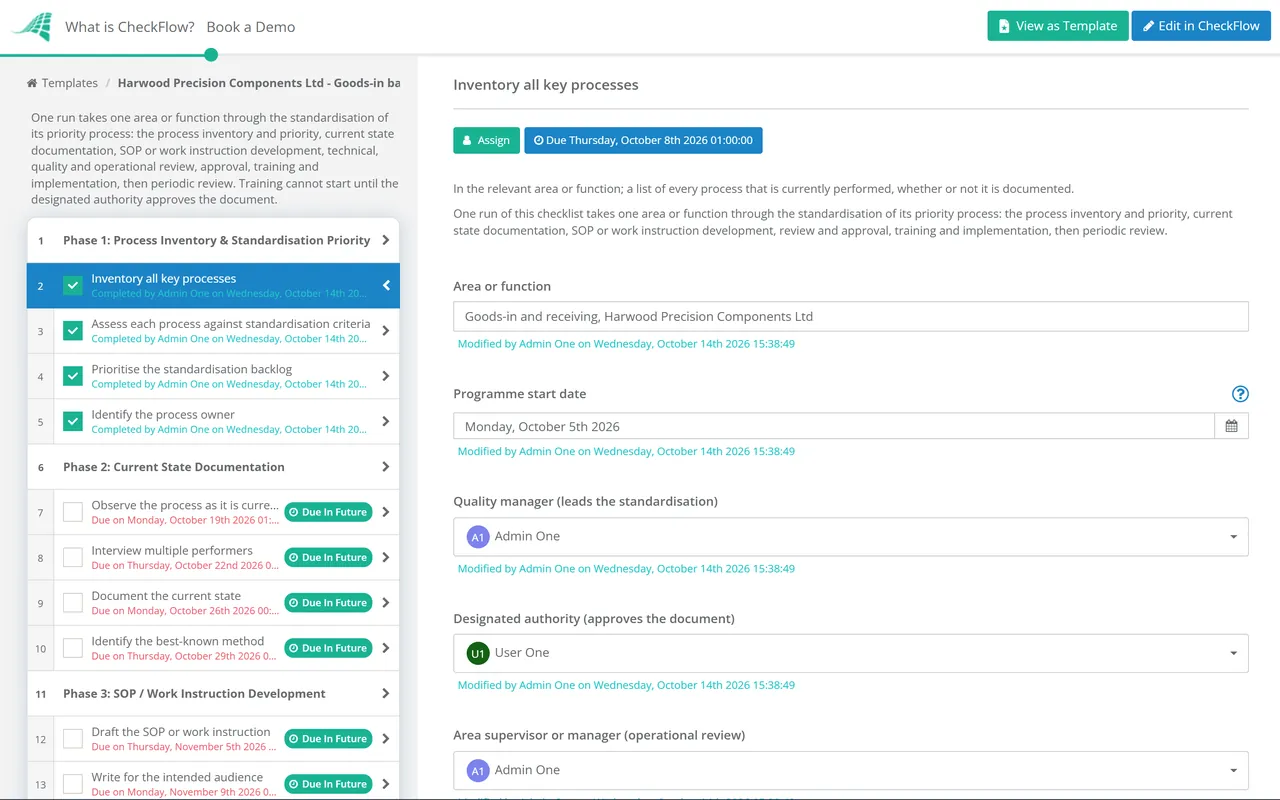Click the home icon beside Templates
Image resolution: width=1280 pixels, height=800 pixels.
32,83
